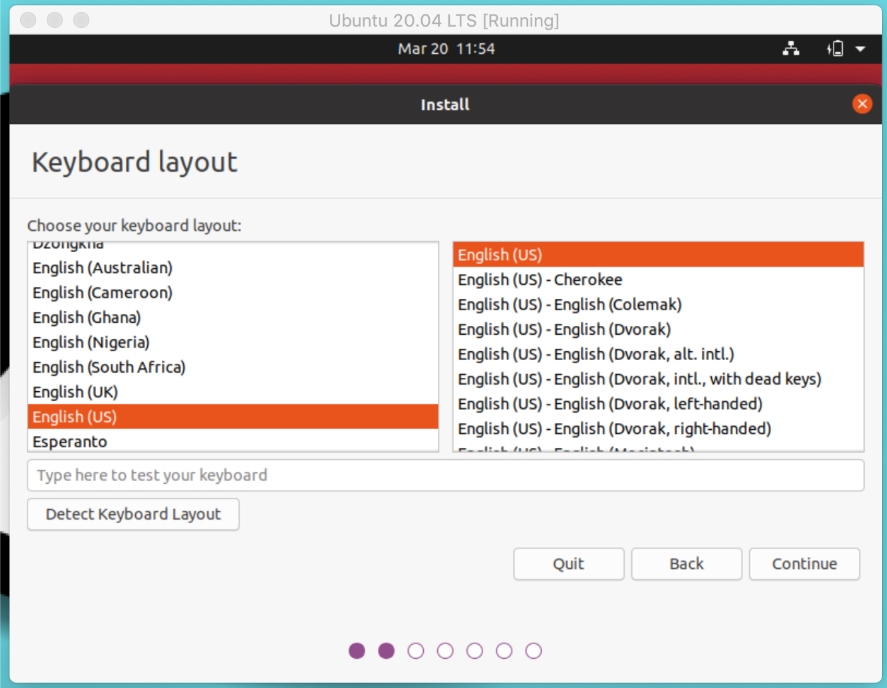Viewport: 887px width, 688px height.
Task: Pick English (US) - English (Colemak) variant
Action: point(658,304)
